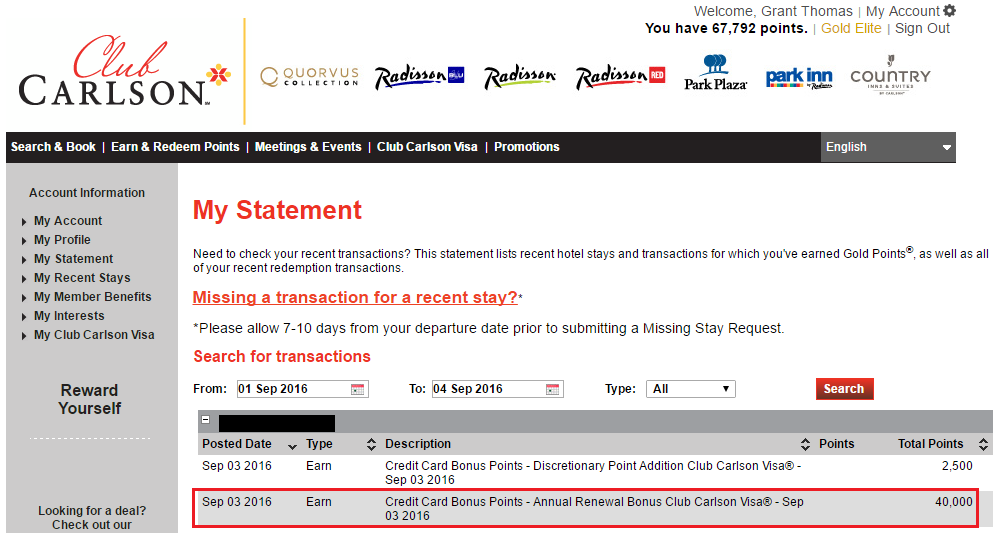
Task: Click Missing a transaction for a recent stay link
Action: pyautogui.click(x=355, y=298)
